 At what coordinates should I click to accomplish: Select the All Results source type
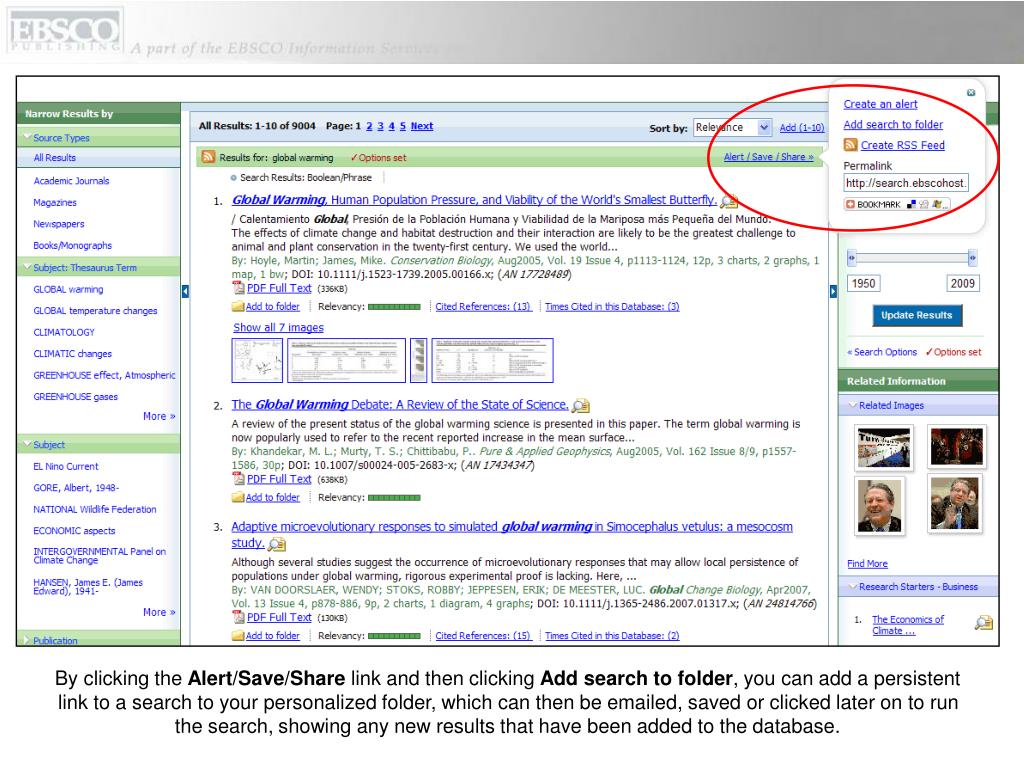tap(55, 157)
